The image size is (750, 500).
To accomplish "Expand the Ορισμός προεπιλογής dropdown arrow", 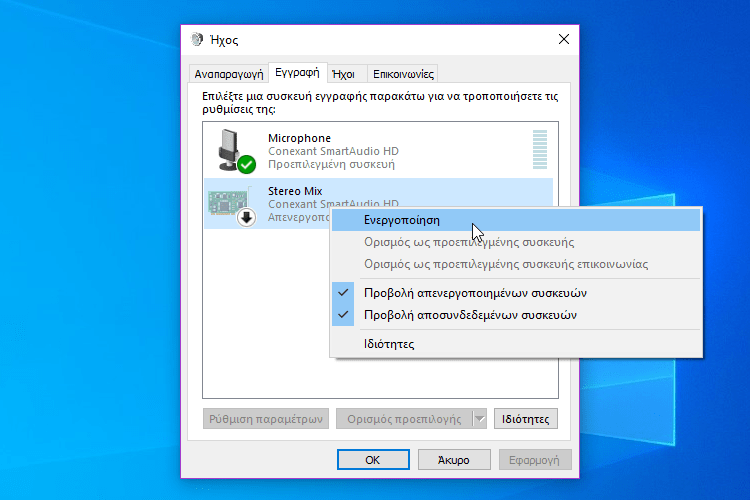I will click(480, 419).
